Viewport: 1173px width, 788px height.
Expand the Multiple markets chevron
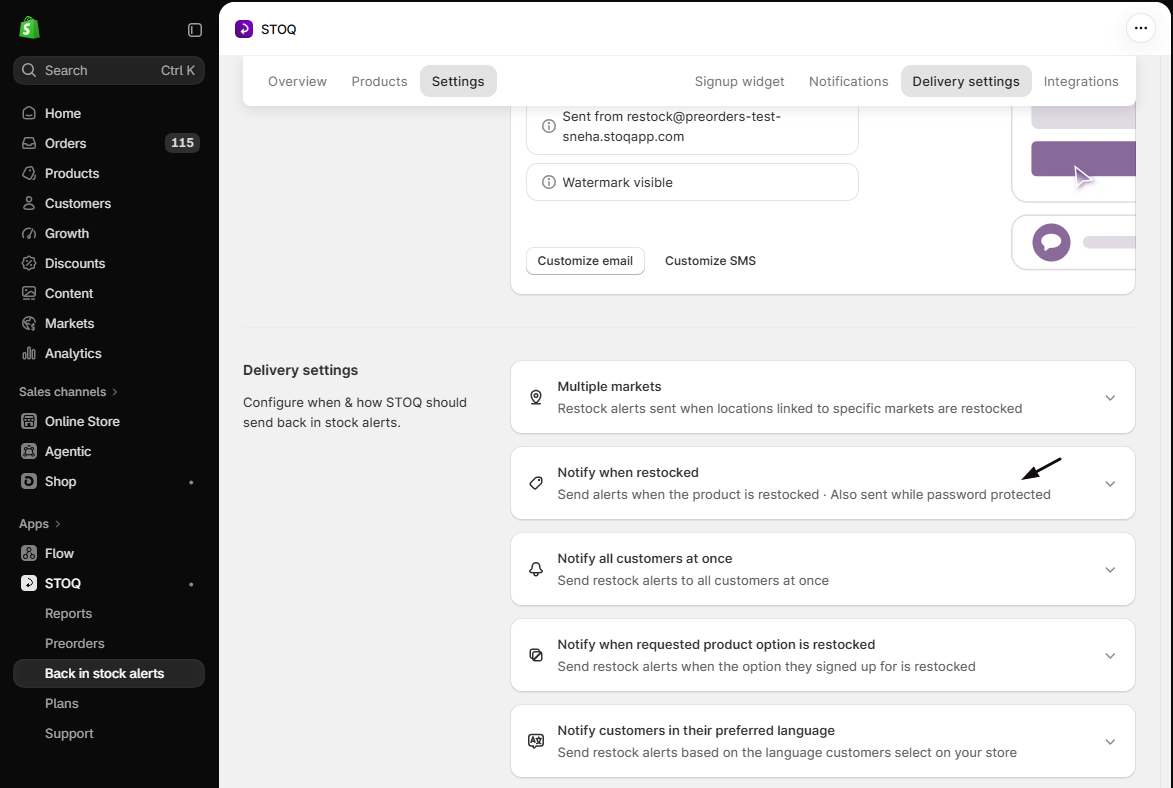point(1110,397)
